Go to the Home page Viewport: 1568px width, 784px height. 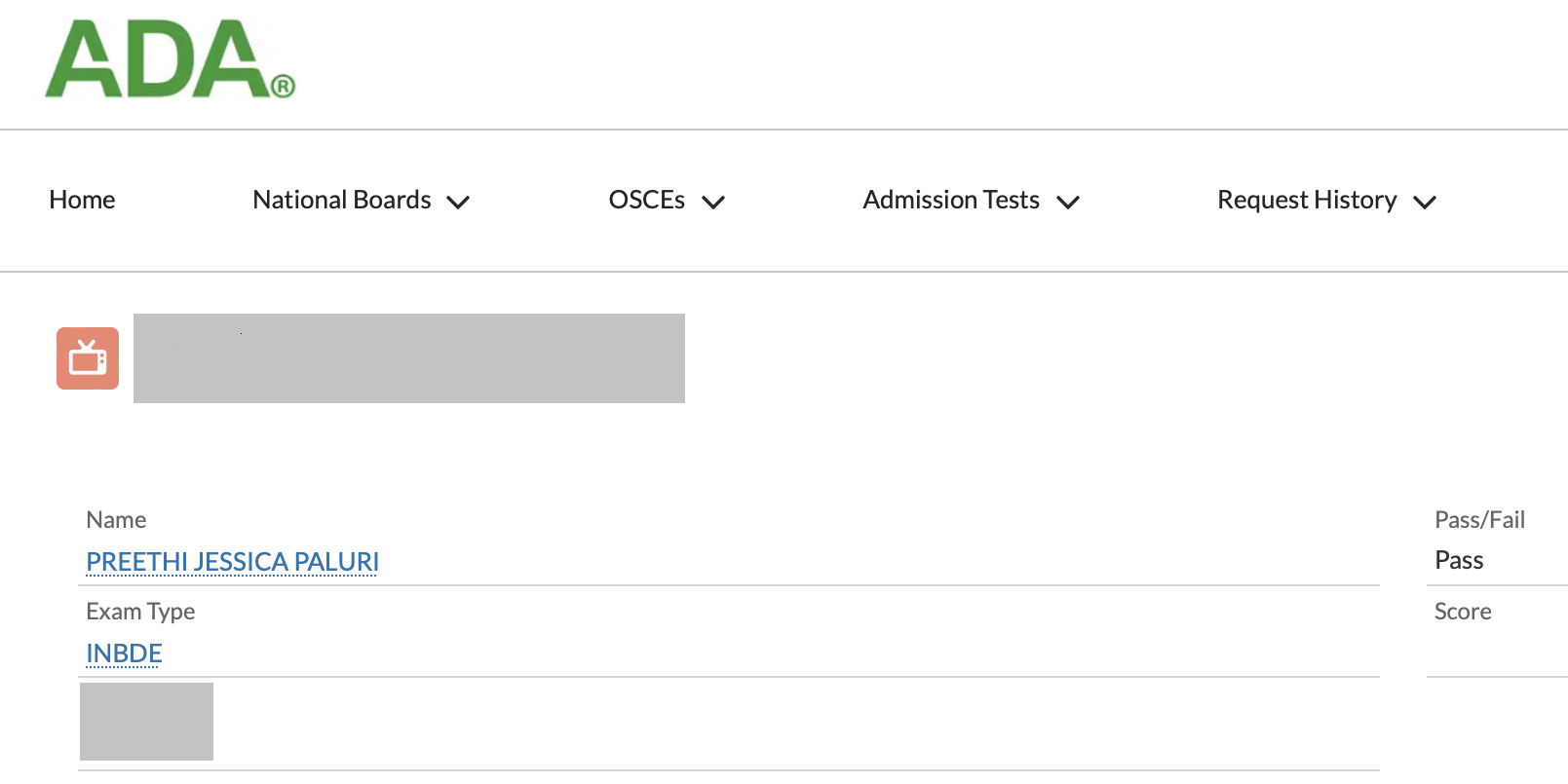tap(82, 200)
